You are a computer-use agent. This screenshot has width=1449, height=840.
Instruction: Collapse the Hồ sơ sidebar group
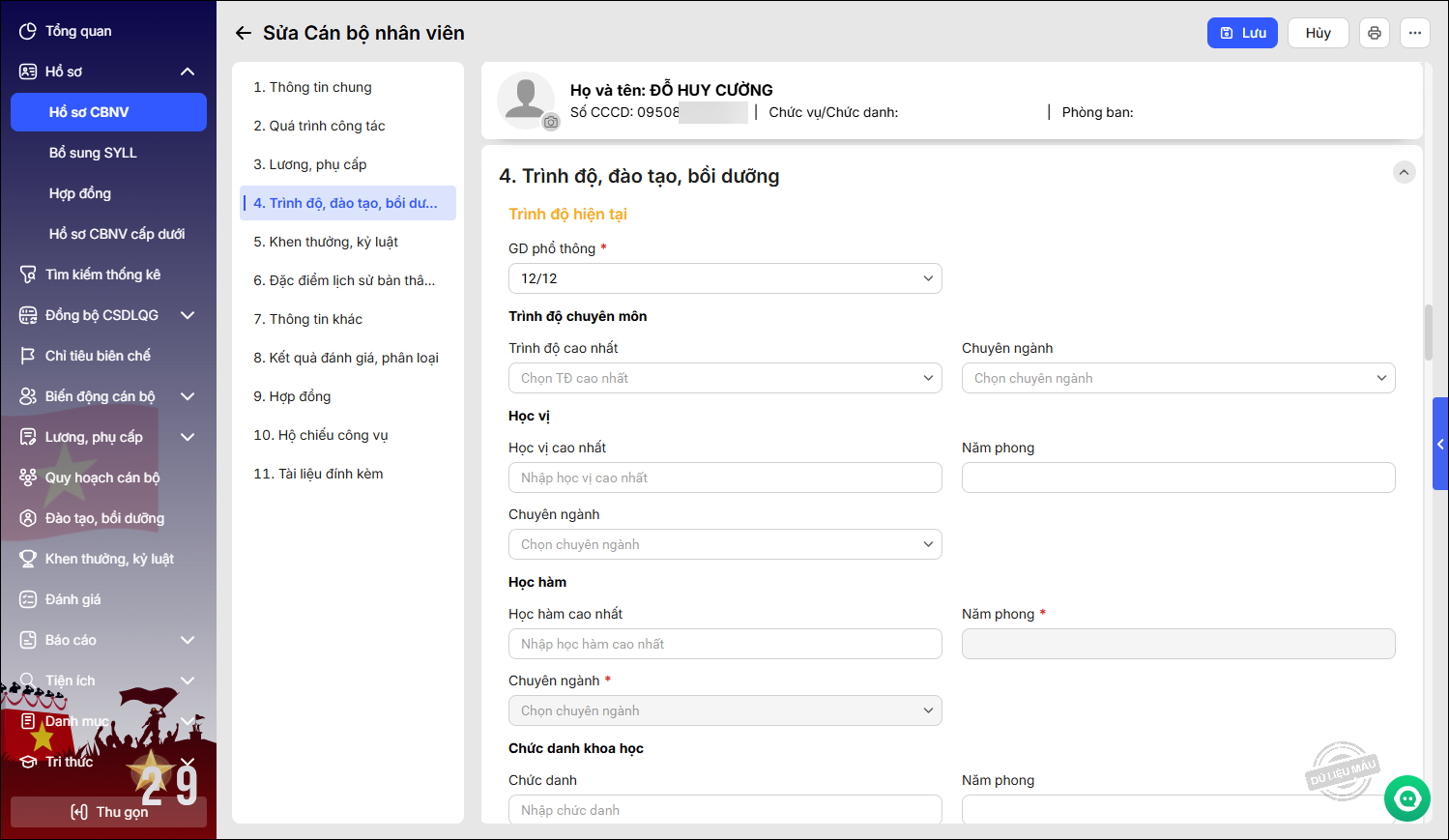point(188,72)
